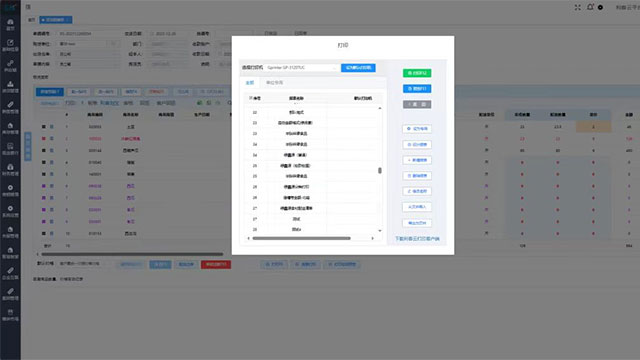Open the Gprinter GP-3120TUC printer dropdown
The height and width of the screenshot is (360, 640).
click(301, 68)
